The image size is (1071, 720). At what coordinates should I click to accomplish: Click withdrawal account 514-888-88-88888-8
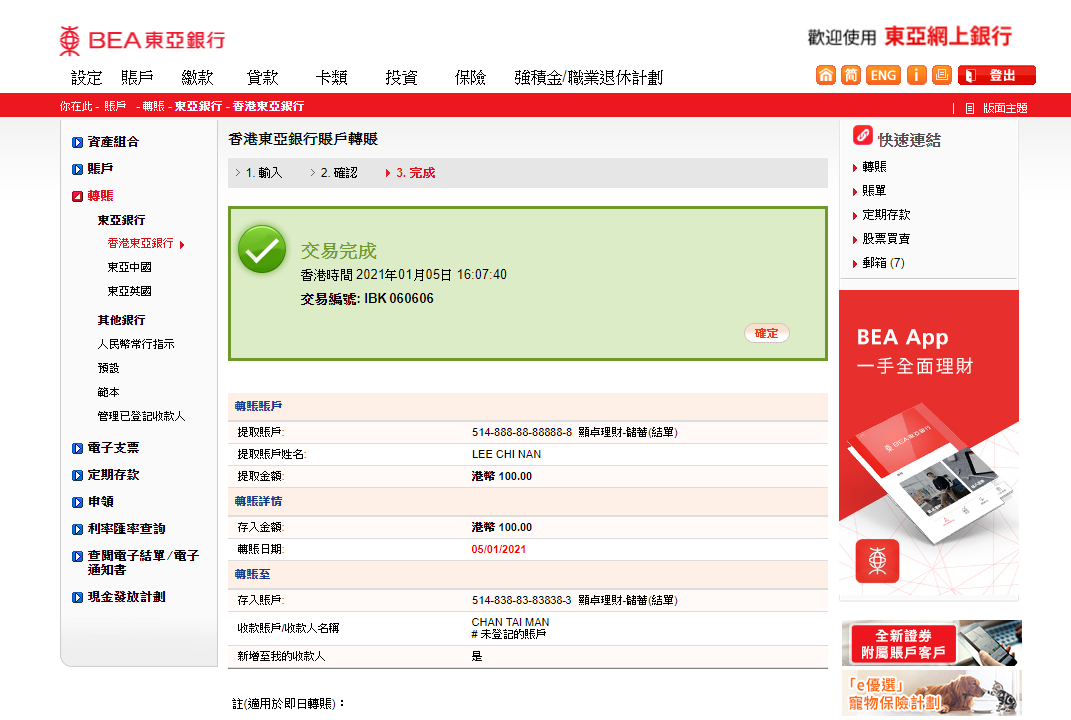coord(522,432)
